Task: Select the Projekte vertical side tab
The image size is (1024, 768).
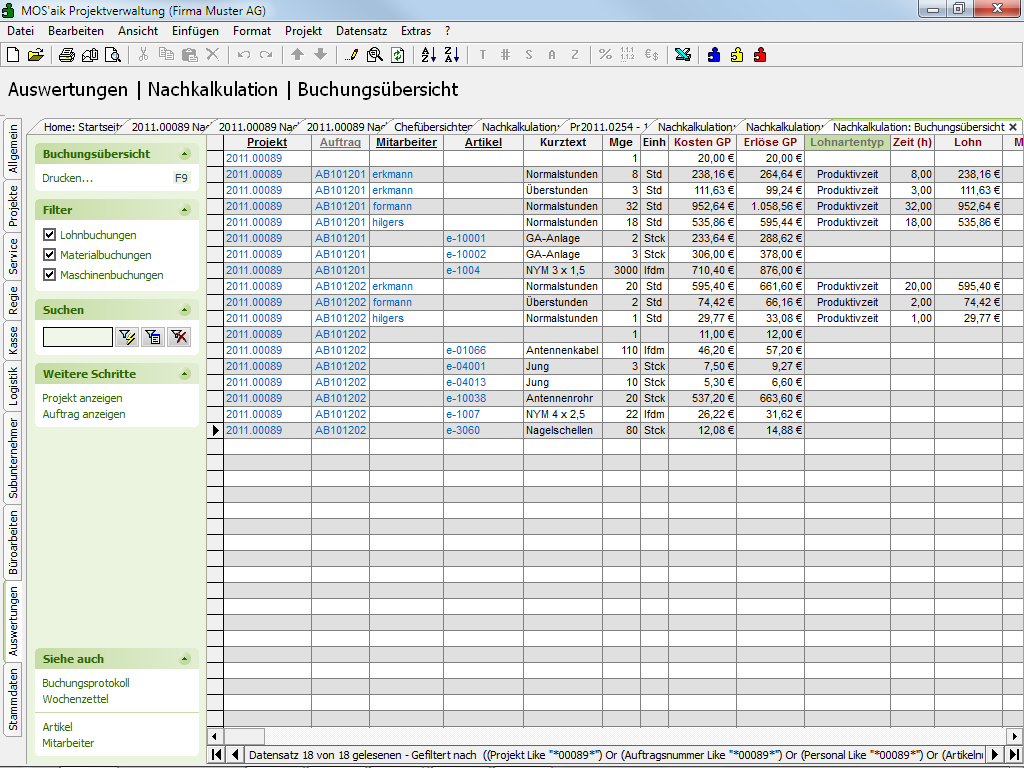Action: [x=13, y=206]
